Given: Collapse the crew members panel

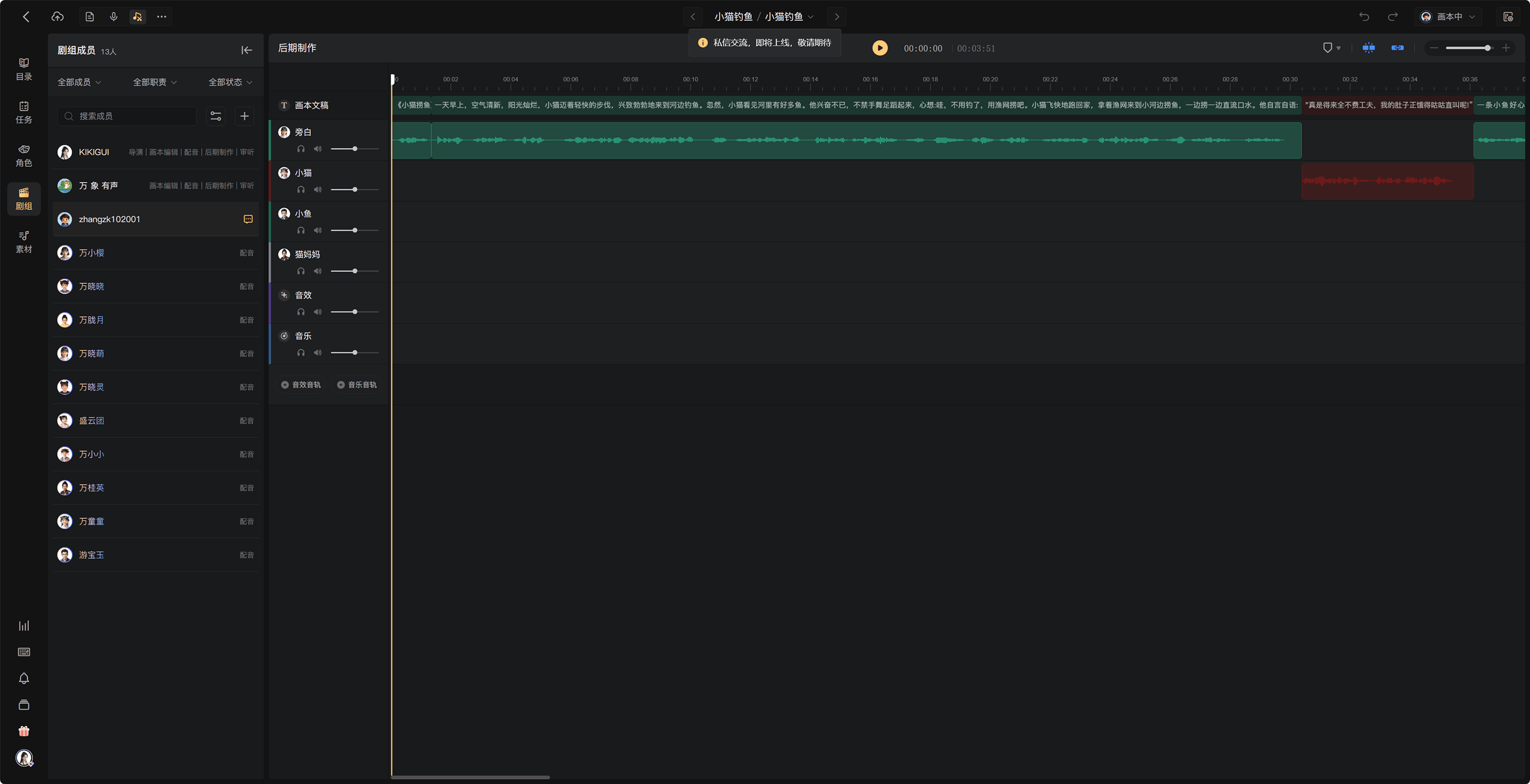Looking at the screenshot, I should pos(246,50).
